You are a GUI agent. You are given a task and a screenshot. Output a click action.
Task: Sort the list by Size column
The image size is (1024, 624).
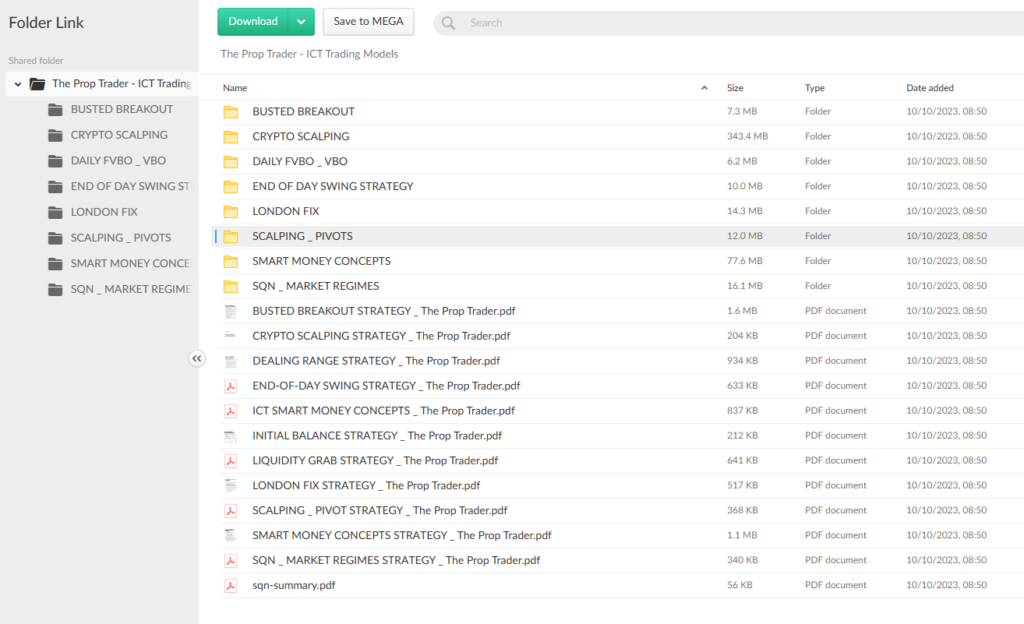(735, 88)
